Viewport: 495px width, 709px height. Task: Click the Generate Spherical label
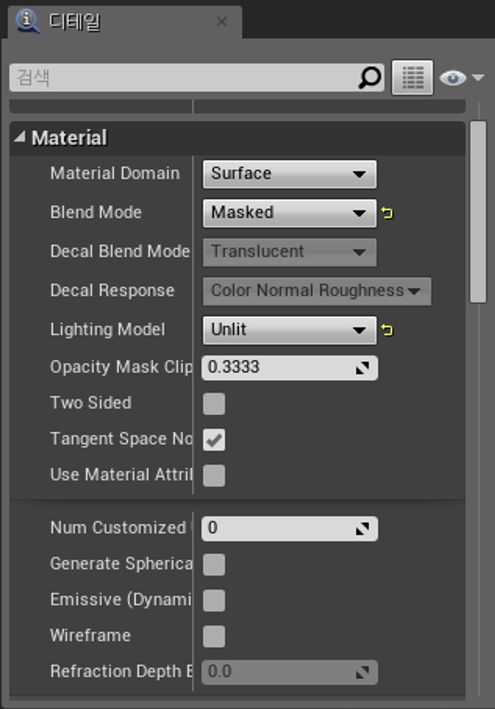coord(121,564)
